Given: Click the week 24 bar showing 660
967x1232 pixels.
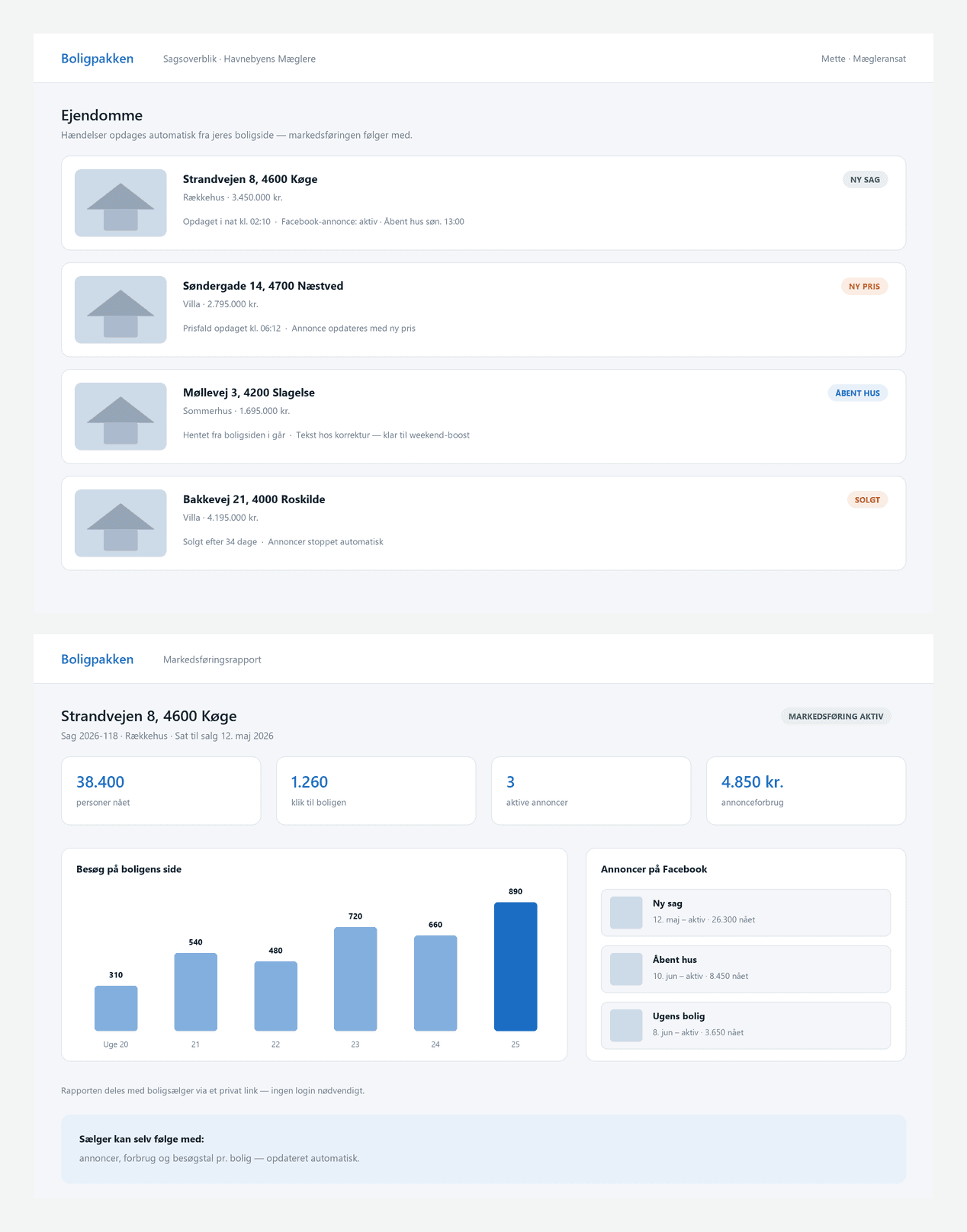Looking at the screenshot, I should pos(435,983).
